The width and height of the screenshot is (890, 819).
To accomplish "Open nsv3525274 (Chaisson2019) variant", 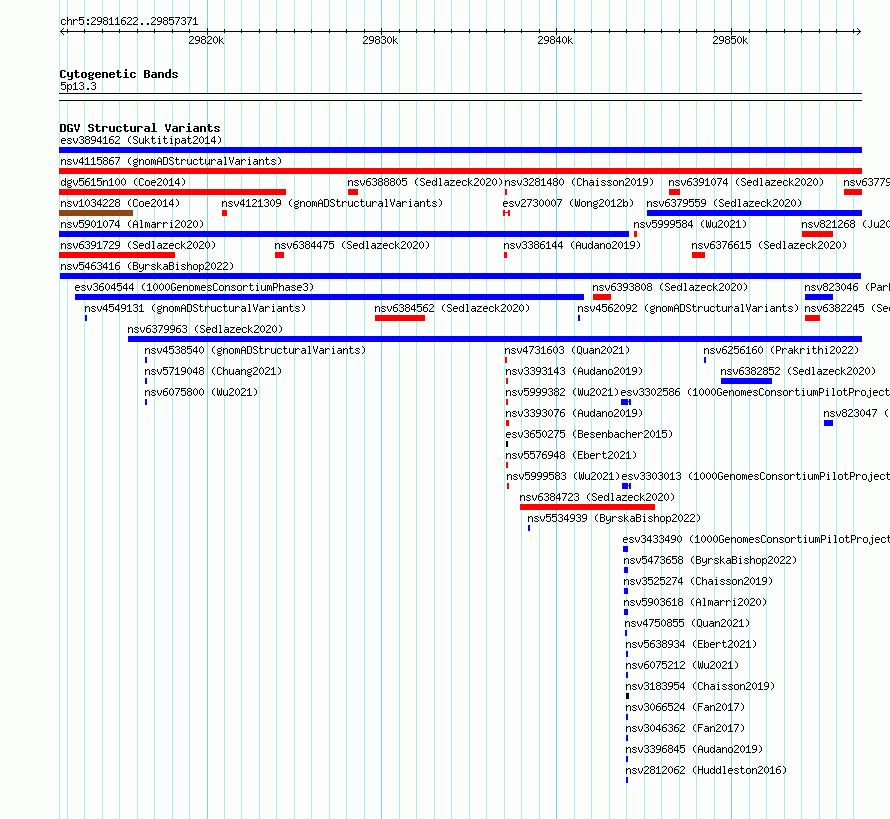I will click(x=698, y=581).
